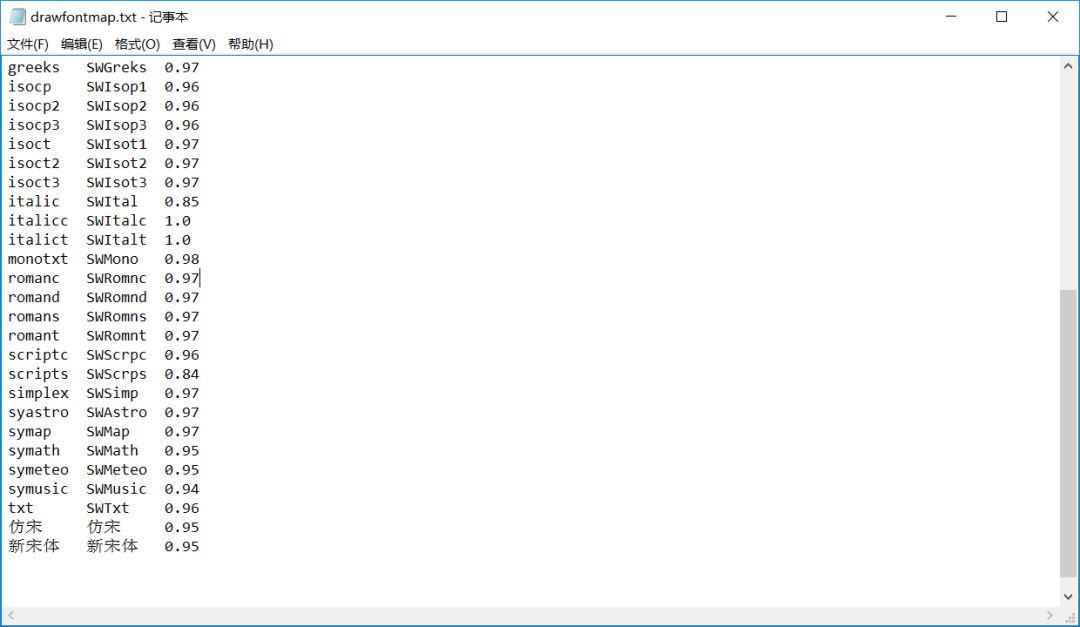
Task: Click the txt SWTxt 0.96 line
Action: pos(100,508)
